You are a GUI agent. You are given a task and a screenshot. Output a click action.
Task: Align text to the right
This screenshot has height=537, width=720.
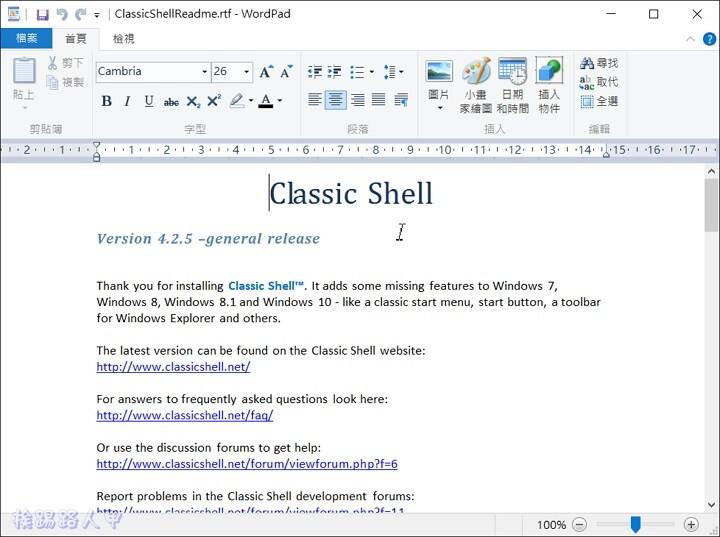357,100
